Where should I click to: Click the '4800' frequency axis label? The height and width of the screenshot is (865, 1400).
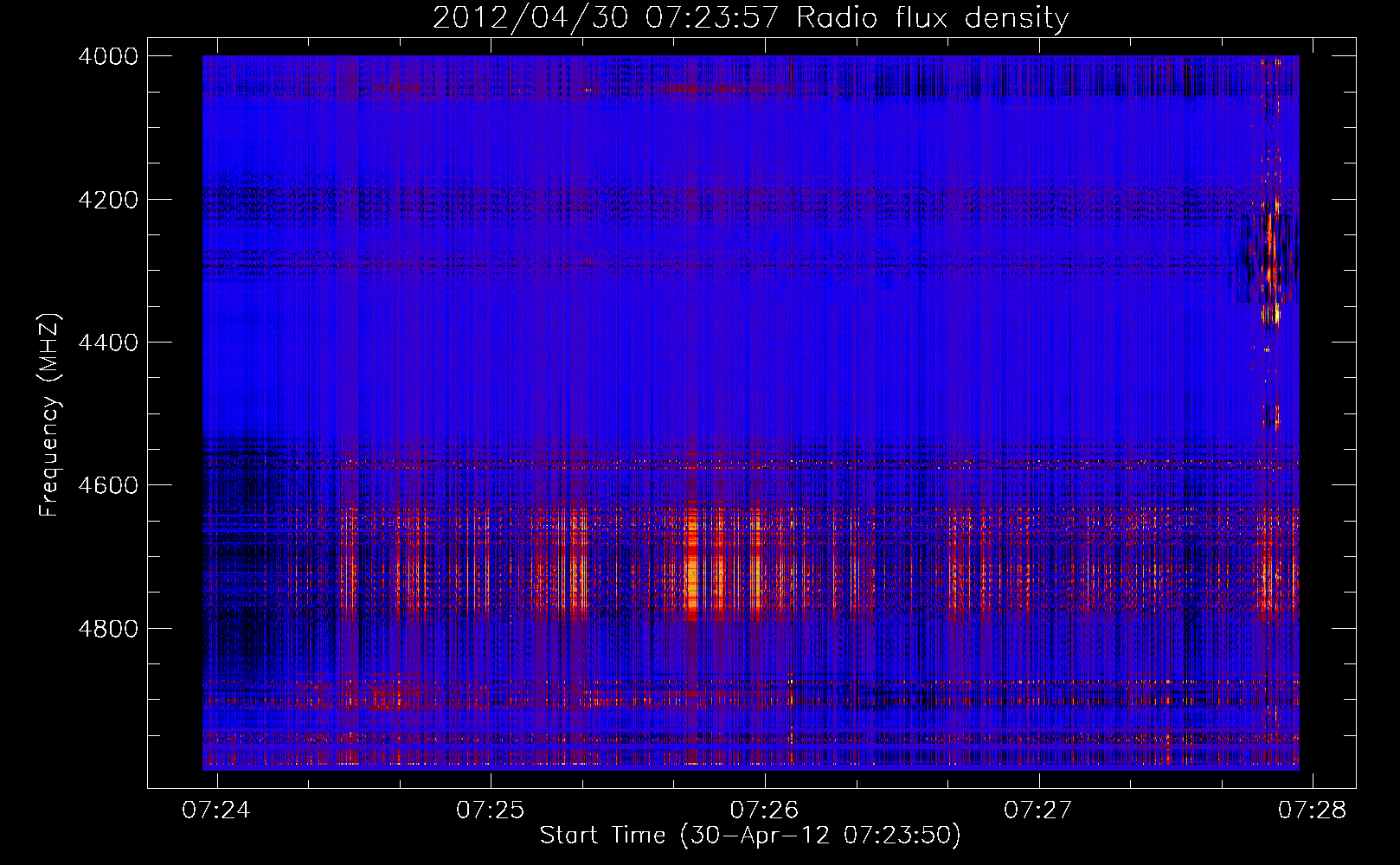click(108, 629)
